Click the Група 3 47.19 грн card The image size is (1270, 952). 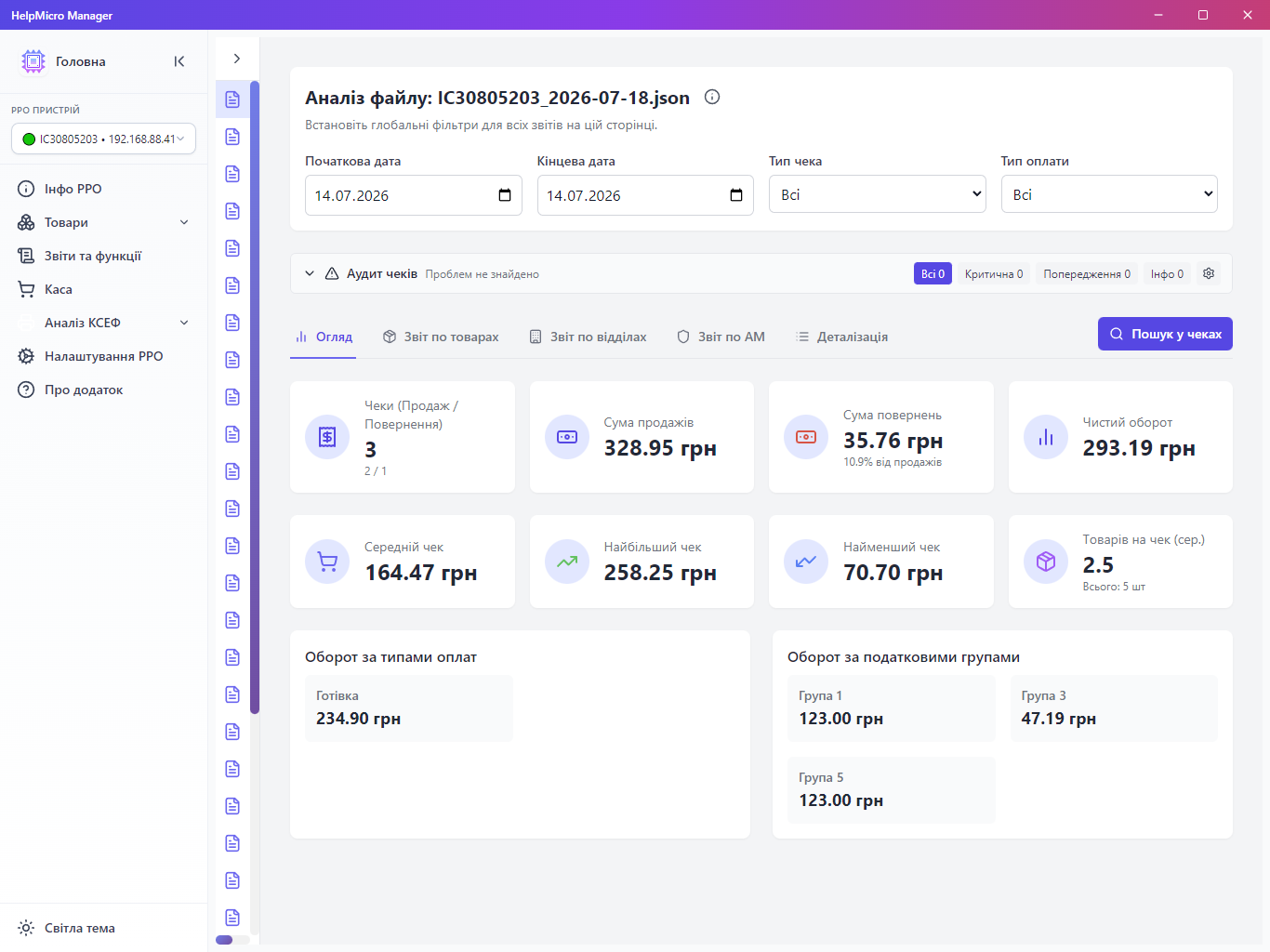click(x=1114, y=708)
